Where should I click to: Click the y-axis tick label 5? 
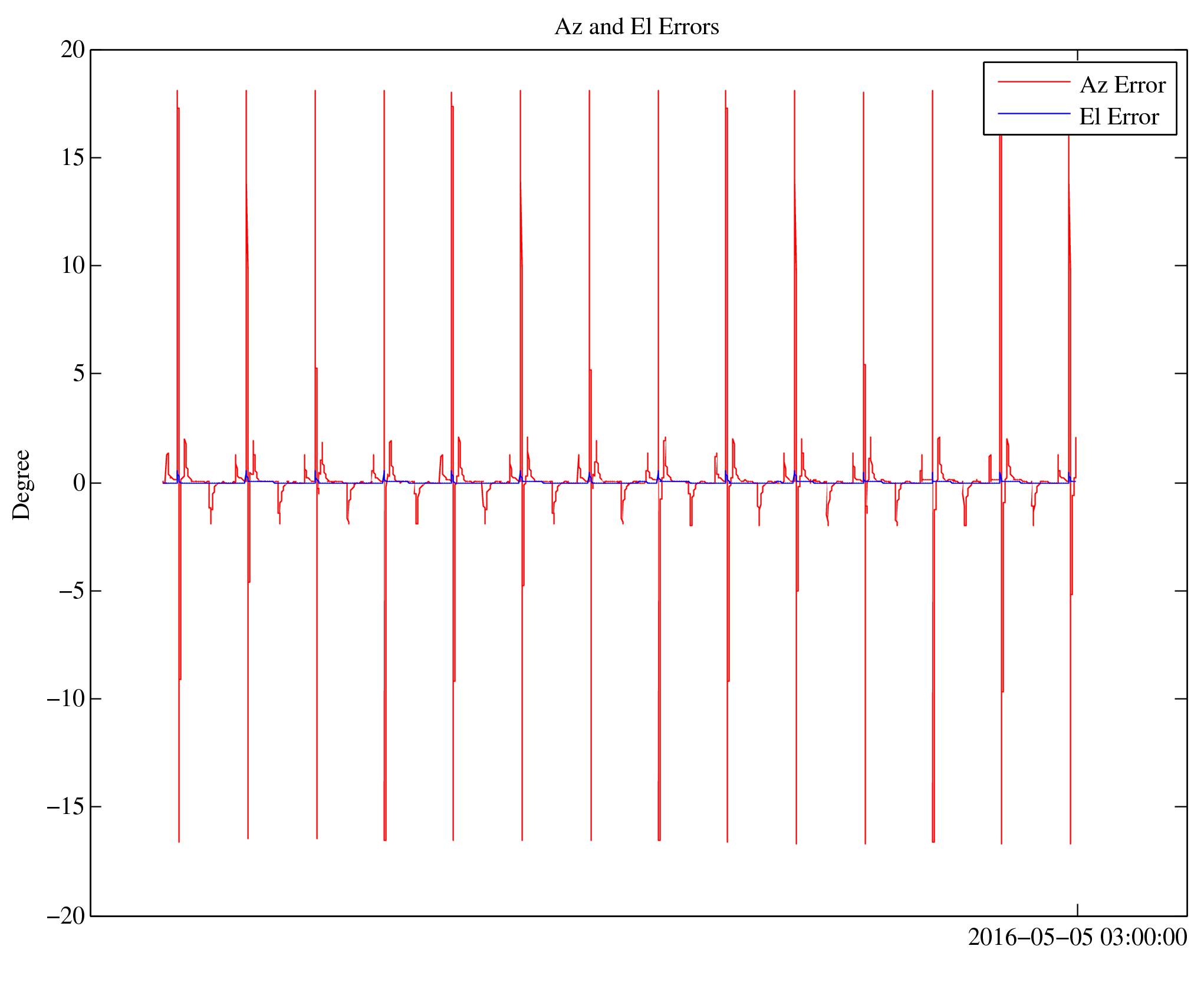pos(79,374)
